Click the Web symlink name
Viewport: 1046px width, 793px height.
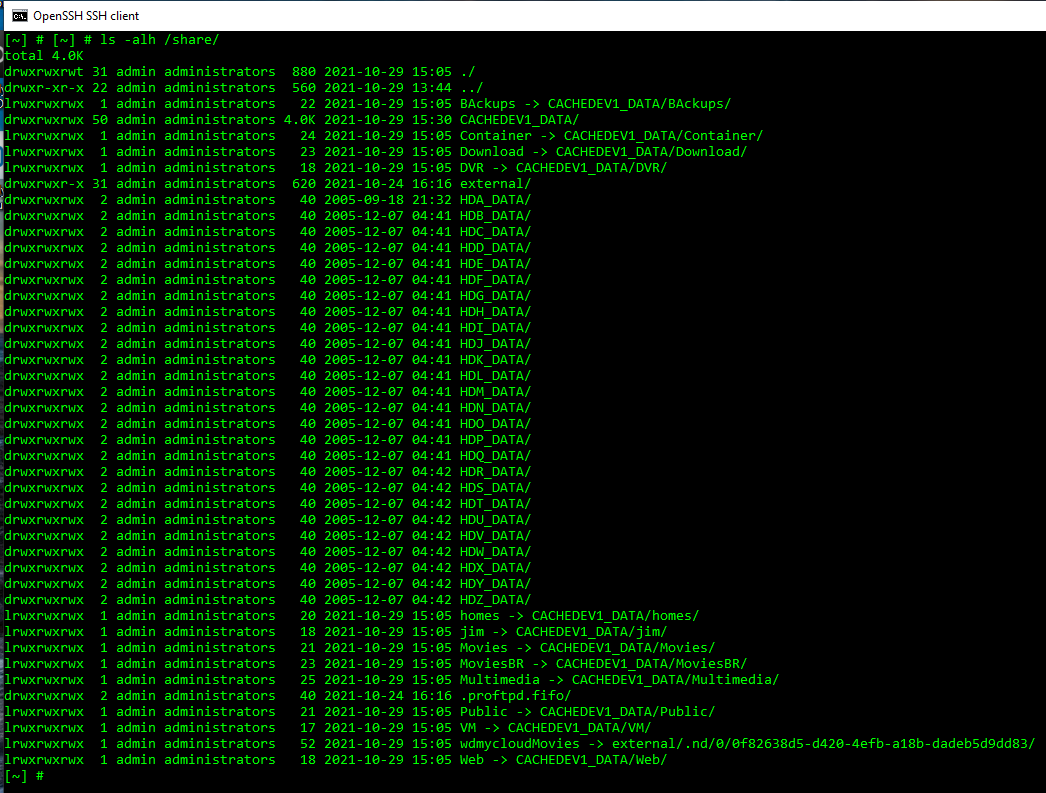471,760
